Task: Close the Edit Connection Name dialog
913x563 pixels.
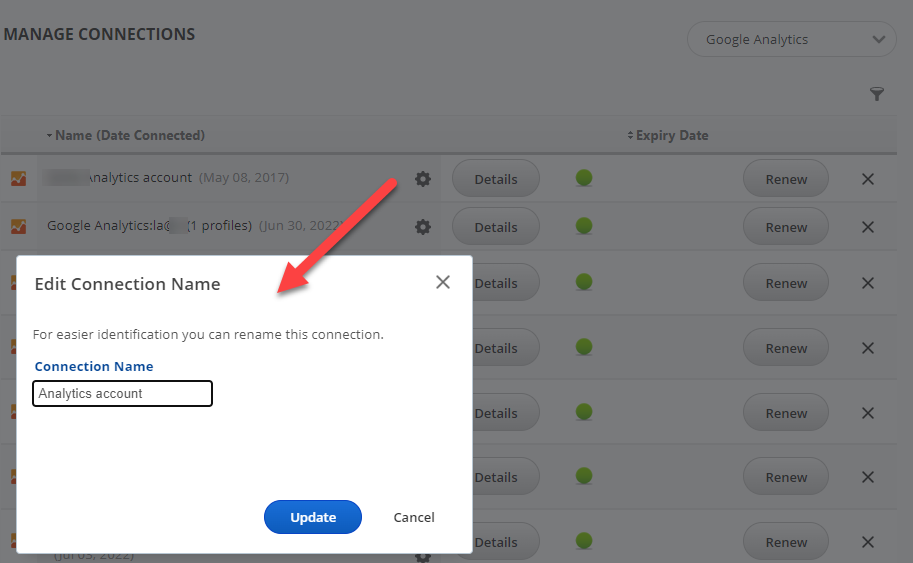Action: [x=443, y=283]
